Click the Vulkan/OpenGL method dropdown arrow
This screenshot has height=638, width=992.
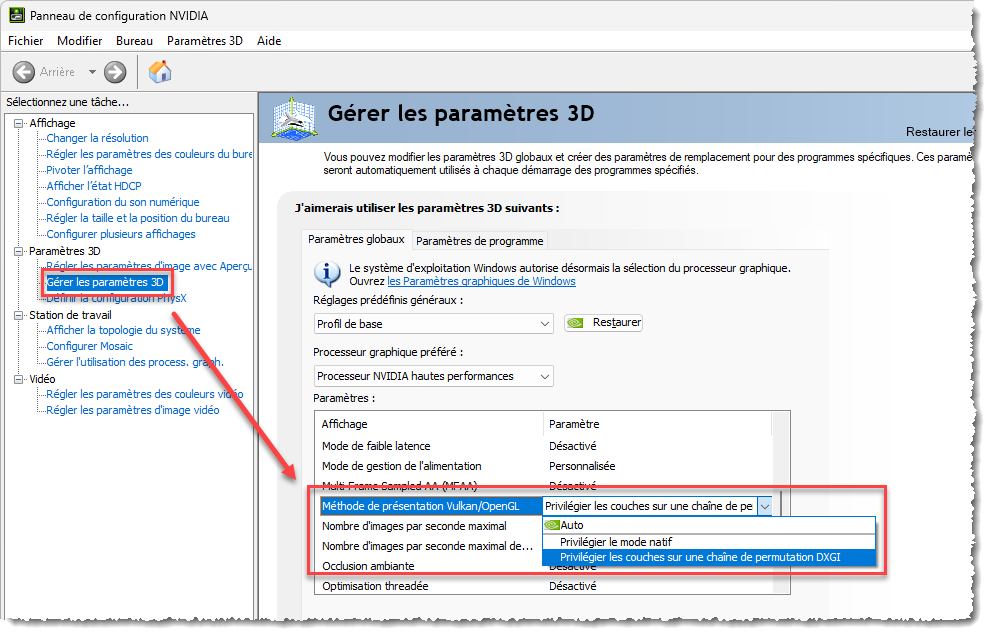click(765, 506)
